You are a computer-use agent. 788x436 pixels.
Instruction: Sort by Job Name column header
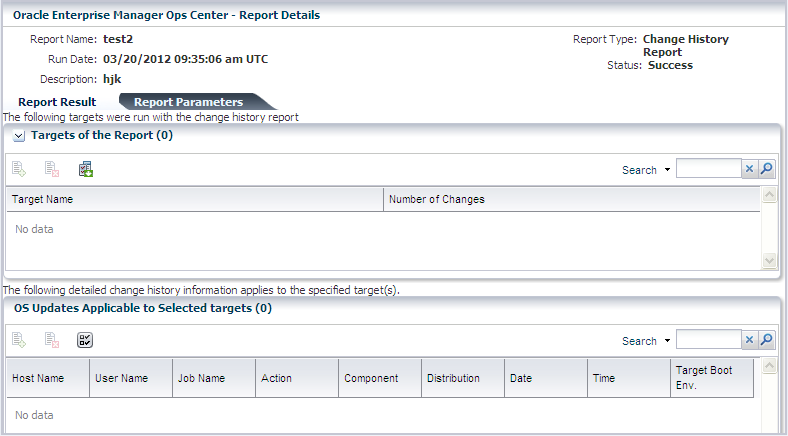click(214, 378)
